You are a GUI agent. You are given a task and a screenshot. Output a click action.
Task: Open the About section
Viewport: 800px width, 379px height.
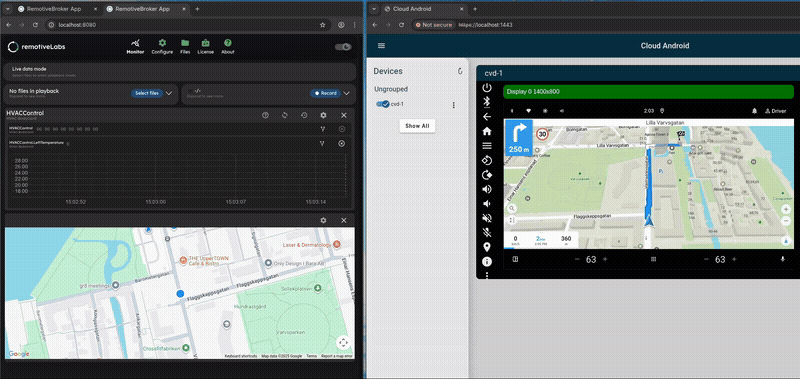point(228,46)
